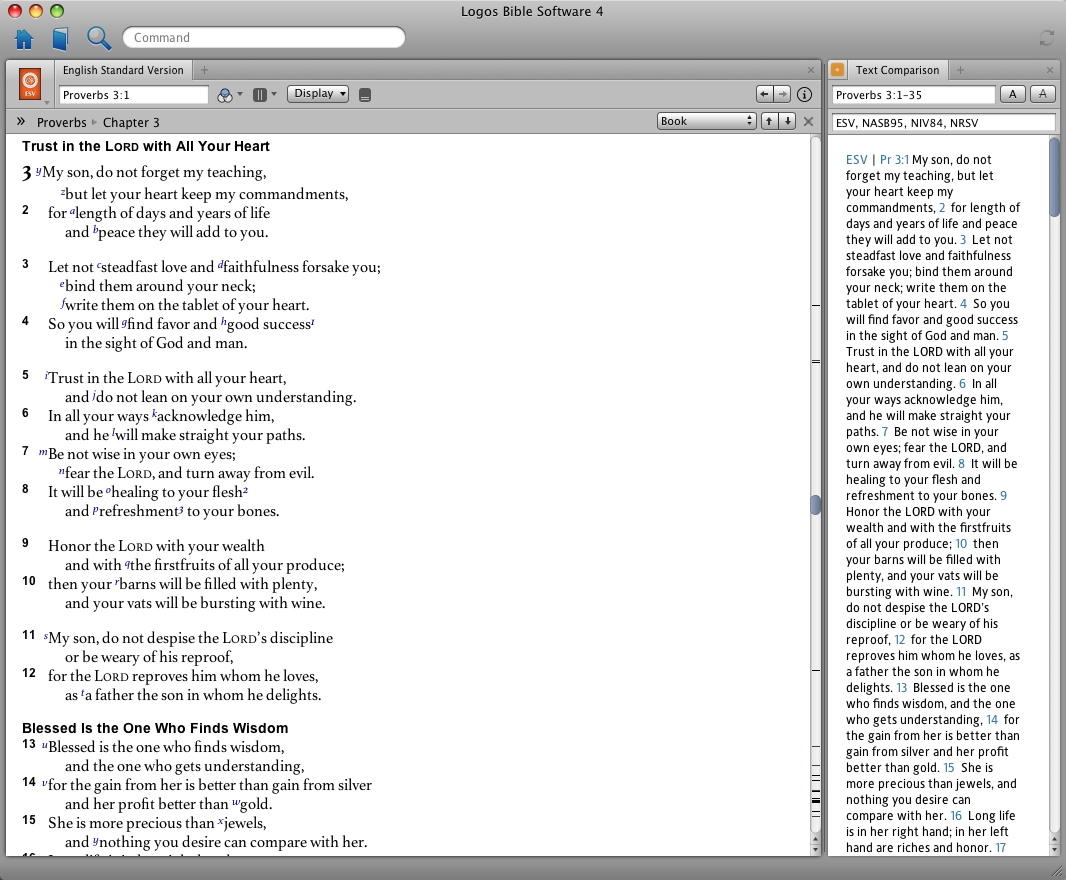The height and width of the screenshot is (880, 1066).
Task: Click cross-reference u before 'Blessed is the one'
Action: click(44, 745)
